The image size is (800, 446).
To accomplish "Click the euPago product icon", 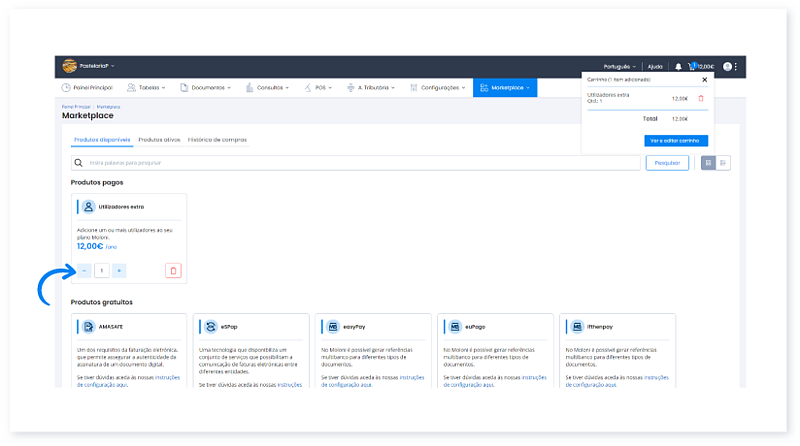I will click(455, 327).
